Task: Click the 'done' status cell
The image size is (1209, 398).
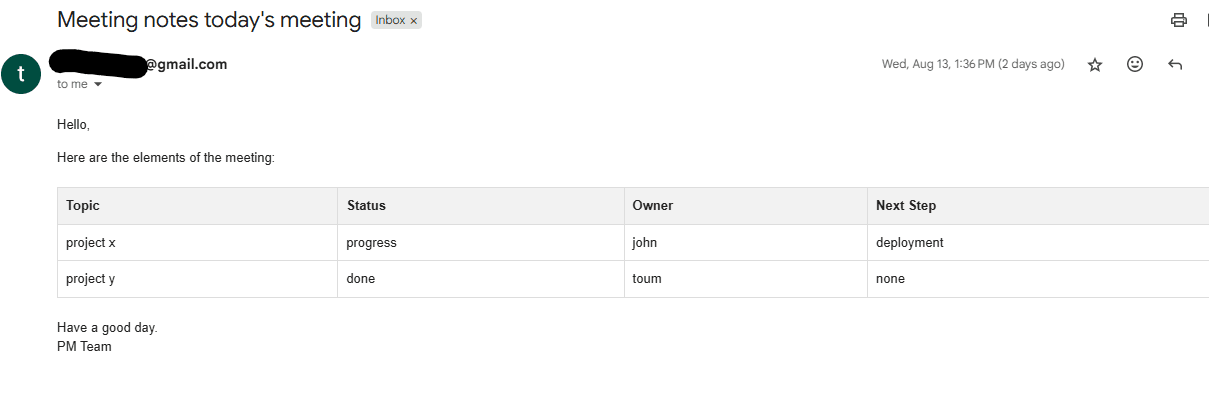Action: pyautogui.click(x=481, y=279)
